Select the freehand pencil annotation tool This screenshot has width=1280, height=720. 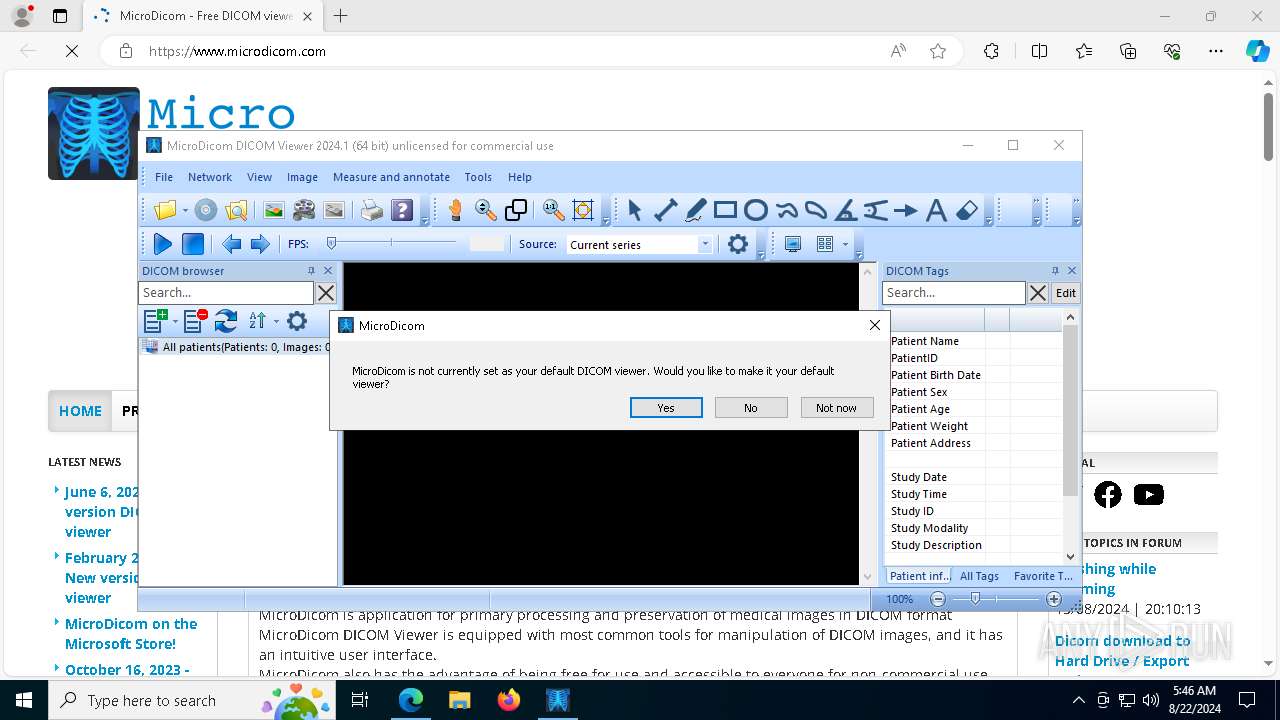point(696,210)
